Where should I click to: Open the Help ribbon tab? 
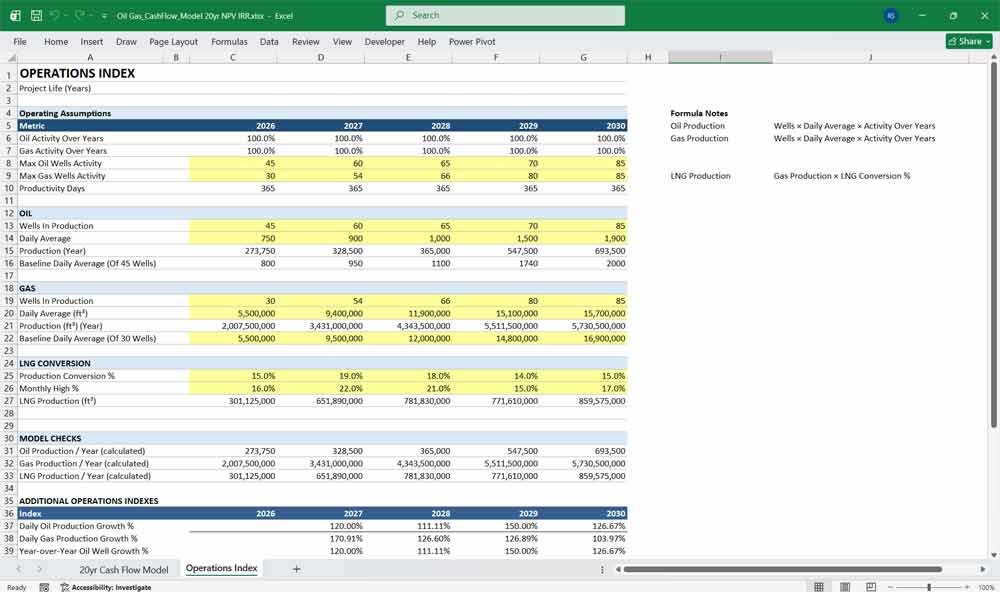427,41
